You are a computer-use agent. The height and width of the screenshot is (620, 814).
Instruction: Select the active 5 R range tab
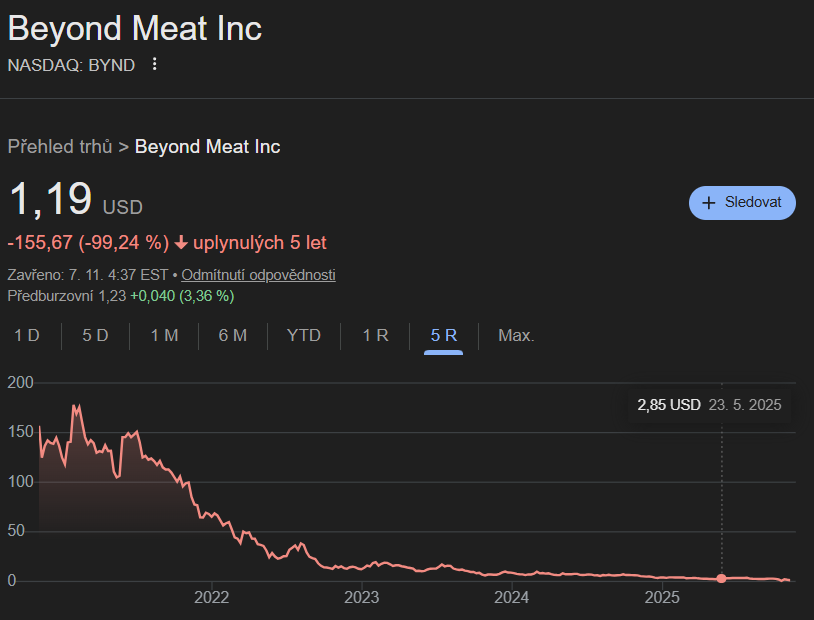(x=444, y=335)
